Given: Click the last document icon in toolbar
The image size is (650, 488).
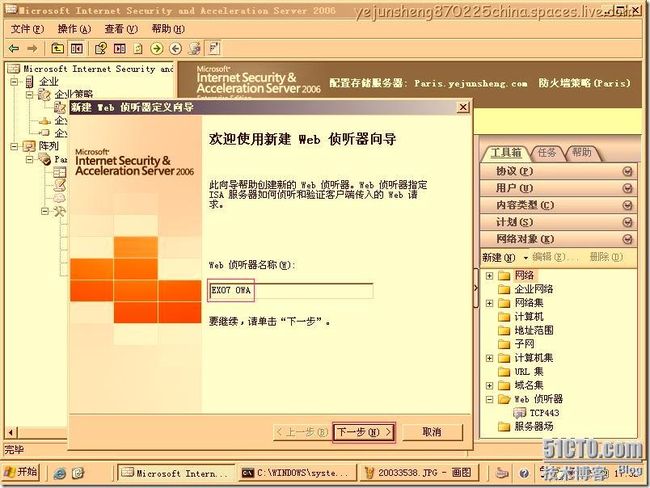Looking at the screenshot, I should [x=214, y=49].
